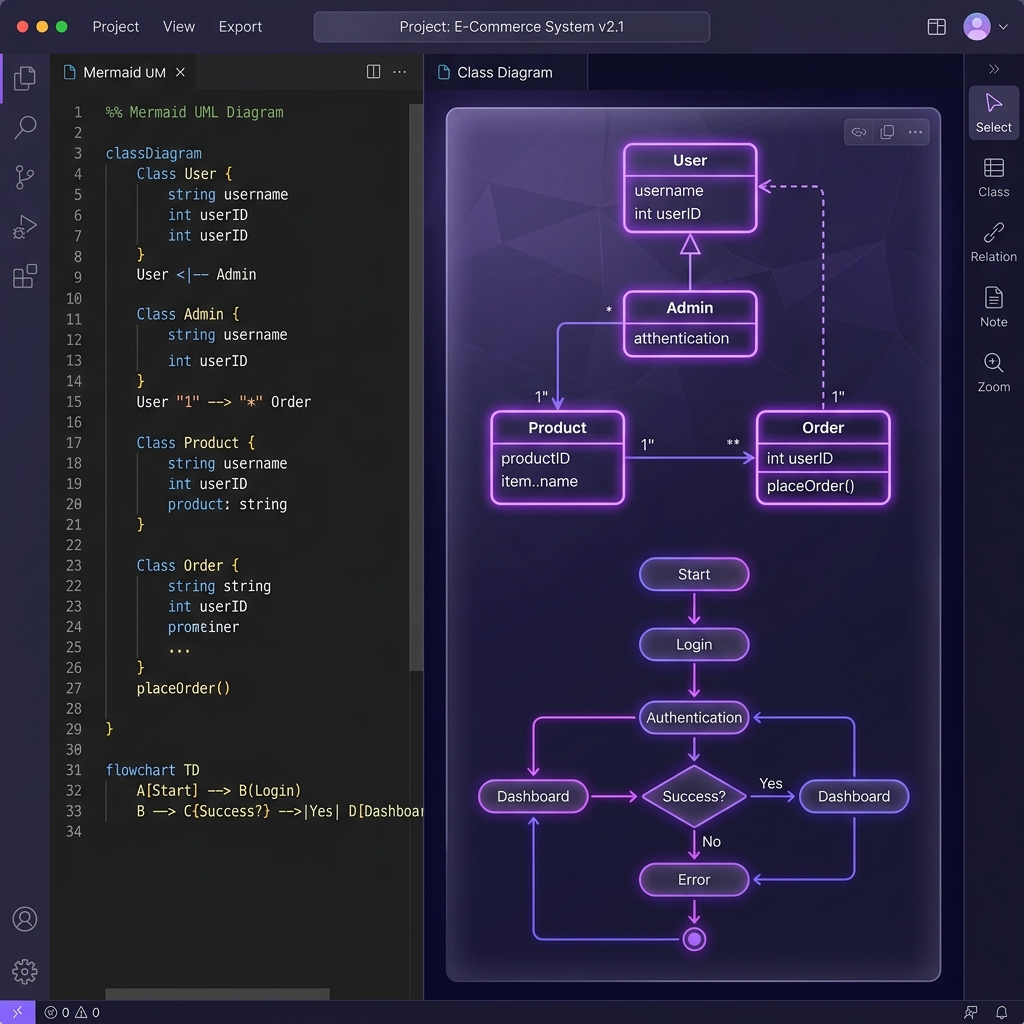Click the Start flowchart node

pyautogui.click(x=694, y=574)
